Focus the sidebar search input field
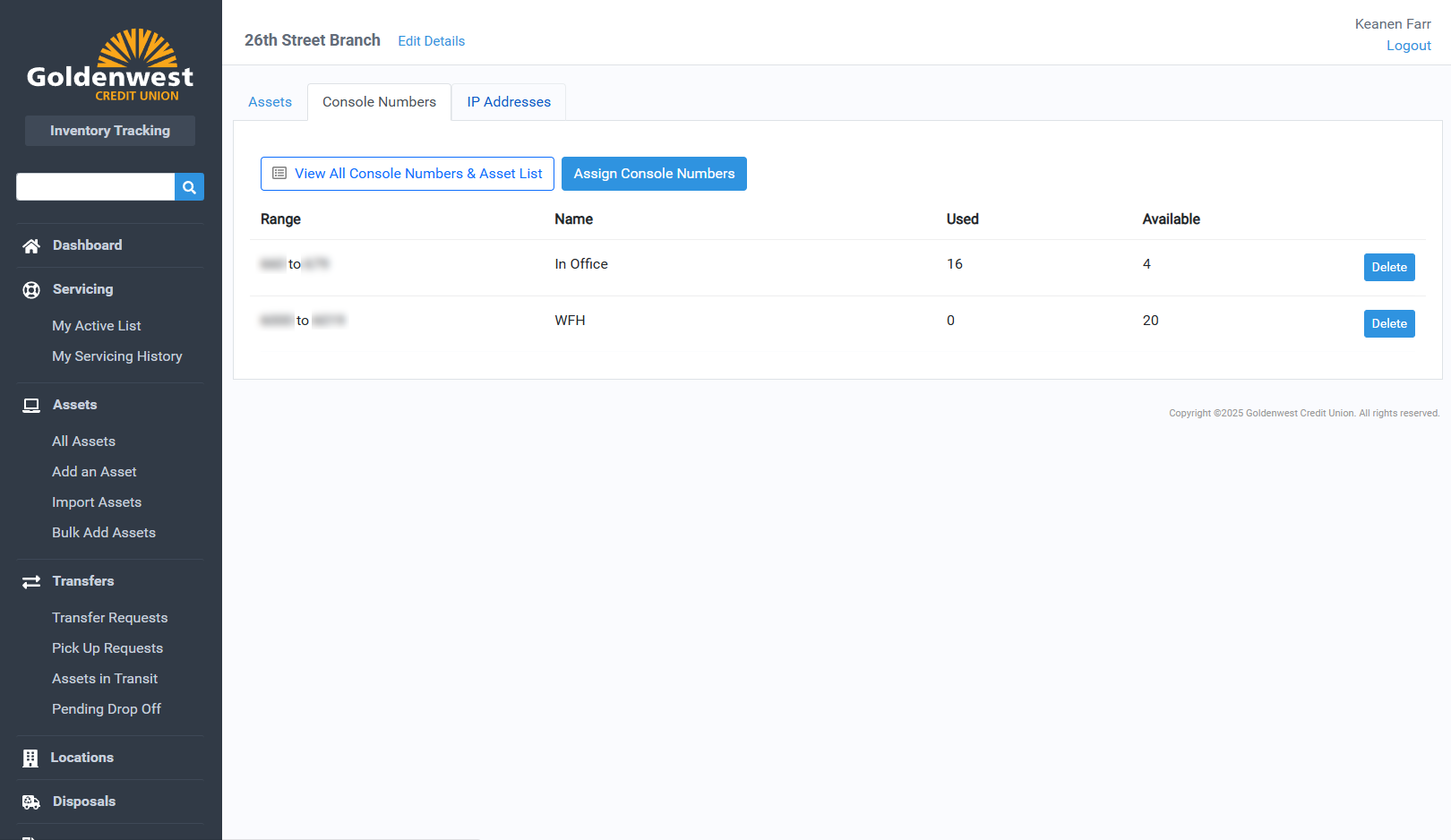Viewport: 1451px width, 840px height. (x=95, y=187)
